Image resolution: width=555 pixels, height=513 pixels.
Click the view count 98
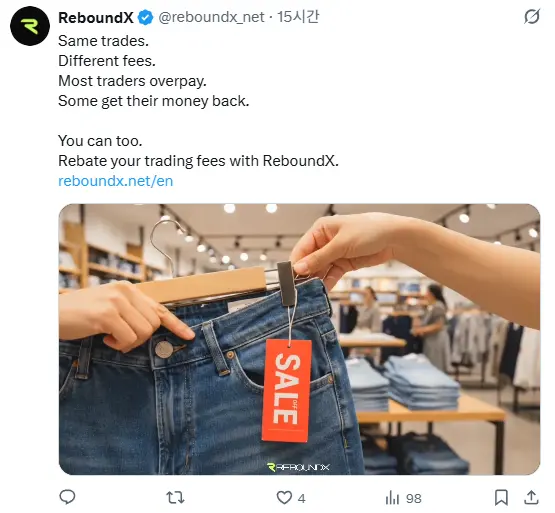tap(413, 498)
